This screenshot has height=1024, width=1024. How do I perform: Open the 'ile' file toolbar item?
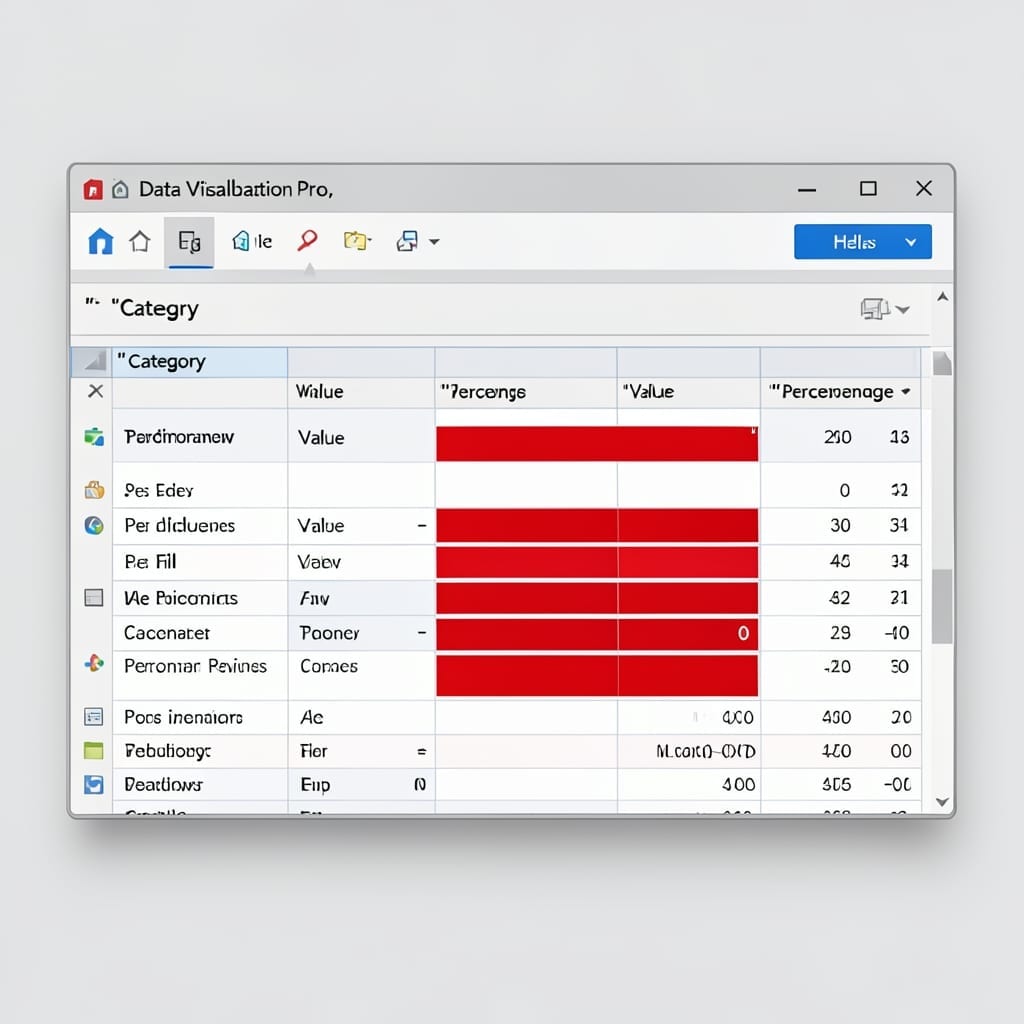252,242
